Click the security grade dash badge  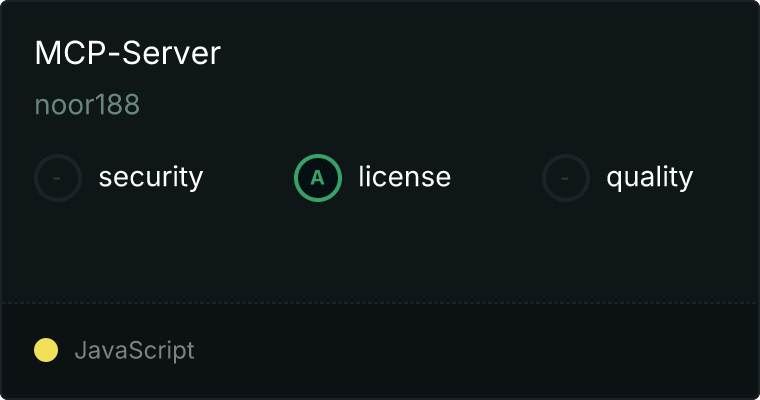tap(58, 178)
